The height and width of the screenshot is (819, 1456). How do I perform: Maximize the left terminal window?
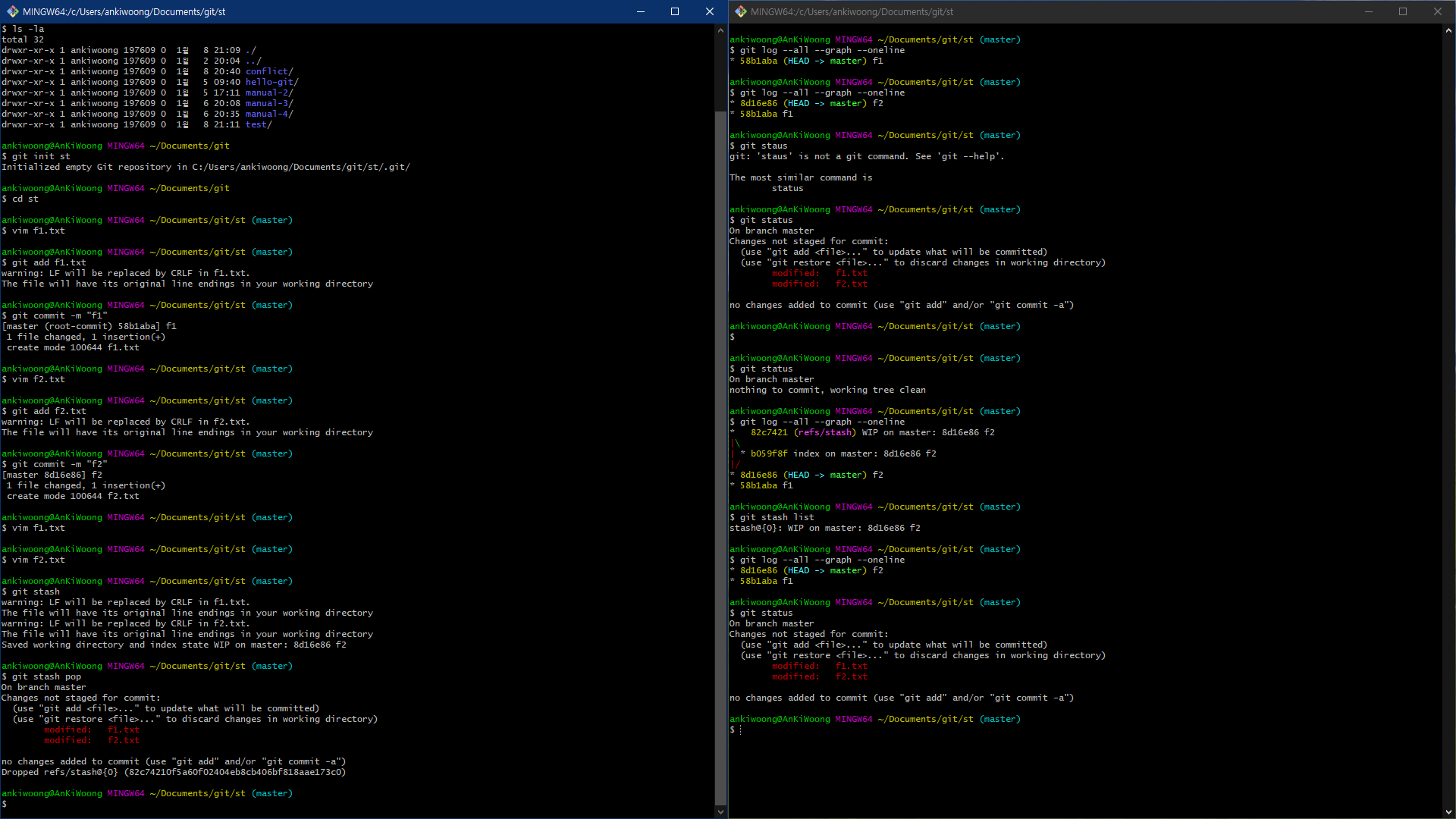tap(675, 11)
